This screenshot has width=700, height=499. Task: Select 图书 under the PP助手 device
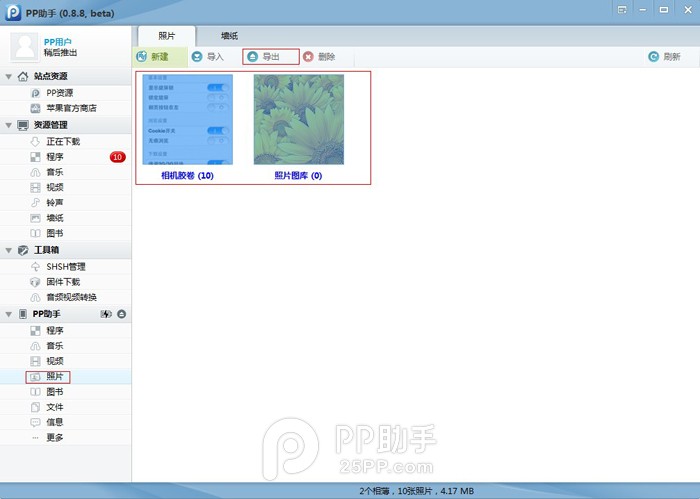(x=55, y=392)
